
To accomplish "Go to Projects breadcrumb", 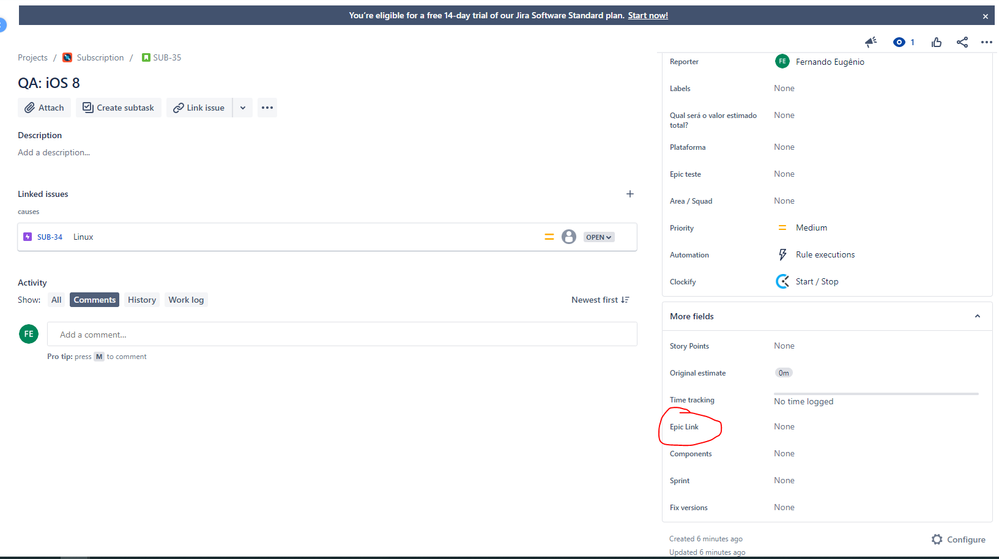I will coord(32,57).
